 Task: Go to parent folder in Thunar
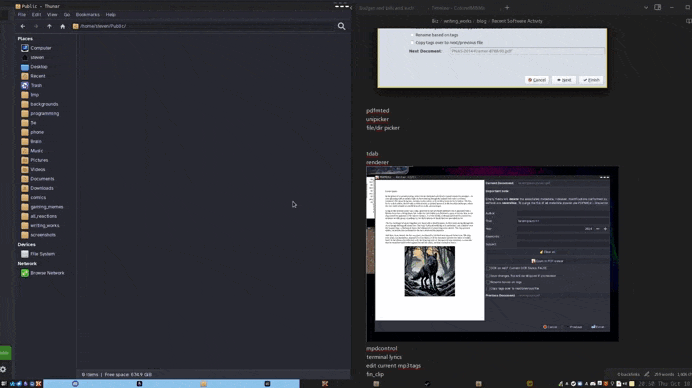pos(49,26)
